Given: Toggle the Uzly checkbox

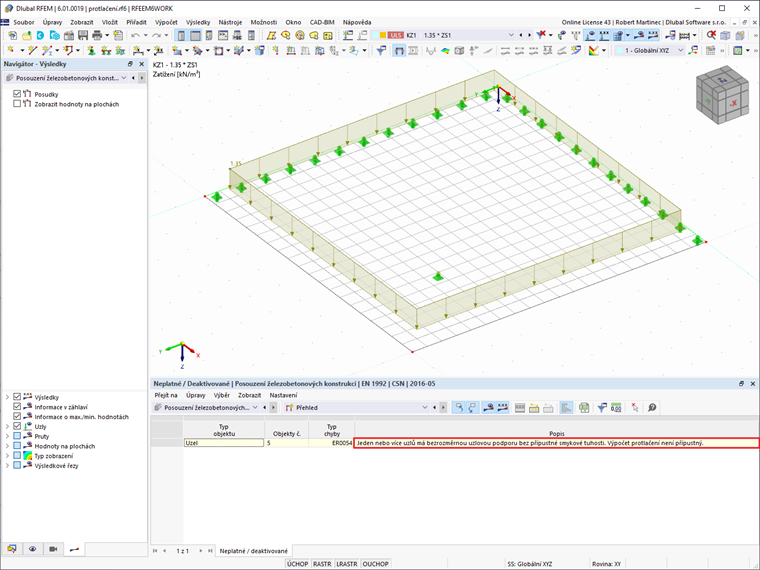Looking at the screenshot, I should 17,426.
